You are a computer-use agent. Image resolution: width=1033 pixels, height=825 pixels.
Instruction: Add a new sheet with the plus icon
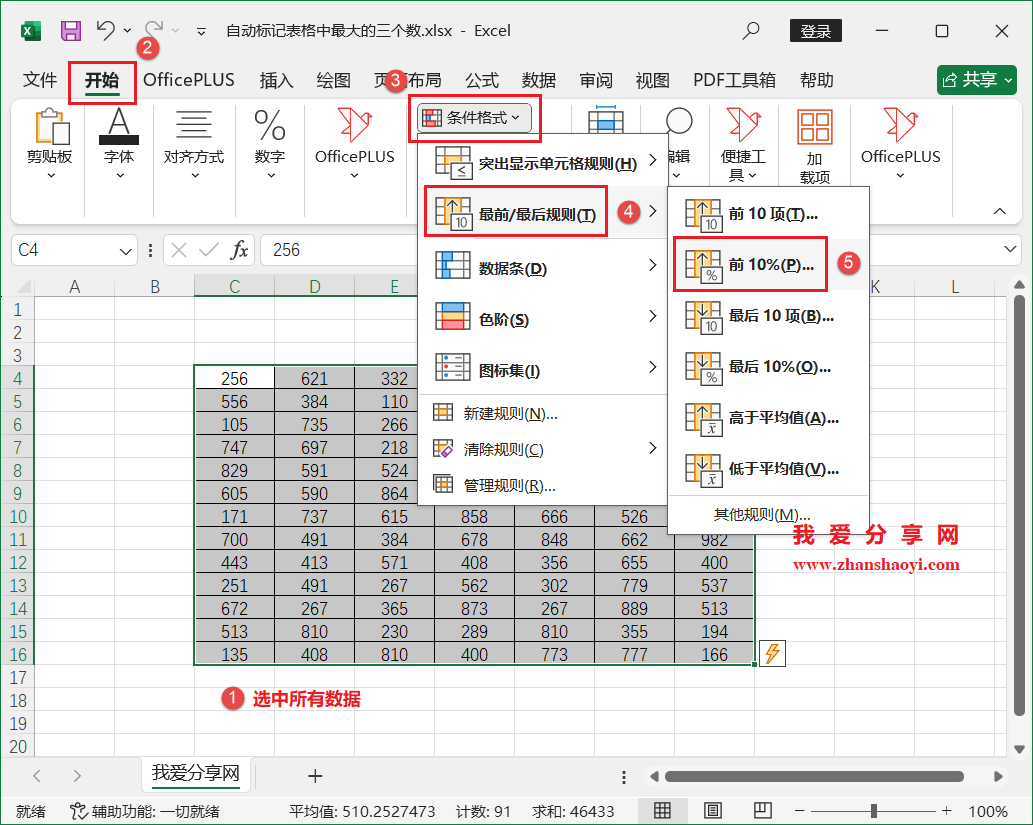tap(315, 776)
